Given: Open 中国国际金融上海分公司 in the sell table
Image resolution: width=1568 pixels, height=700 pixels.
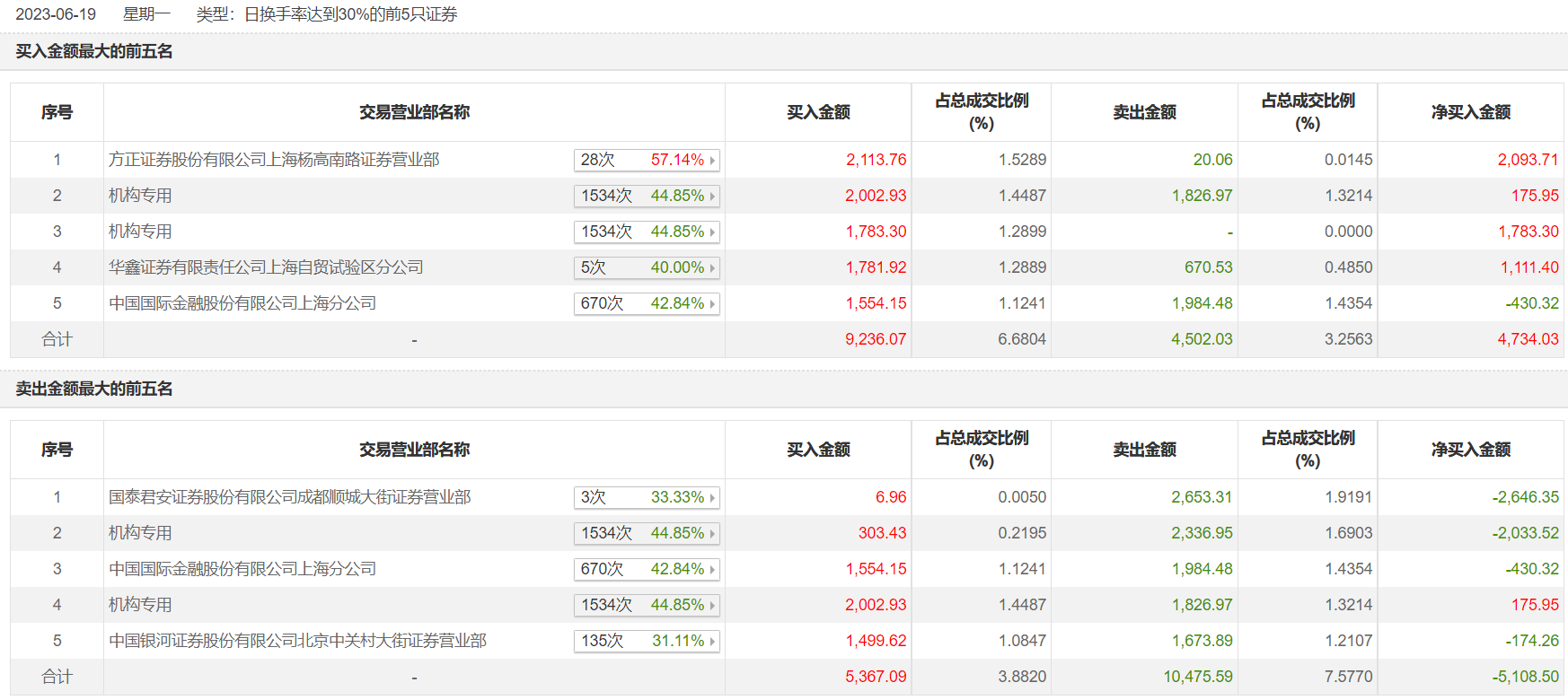Looking at the screenshot, I should (x=242, y=569).
